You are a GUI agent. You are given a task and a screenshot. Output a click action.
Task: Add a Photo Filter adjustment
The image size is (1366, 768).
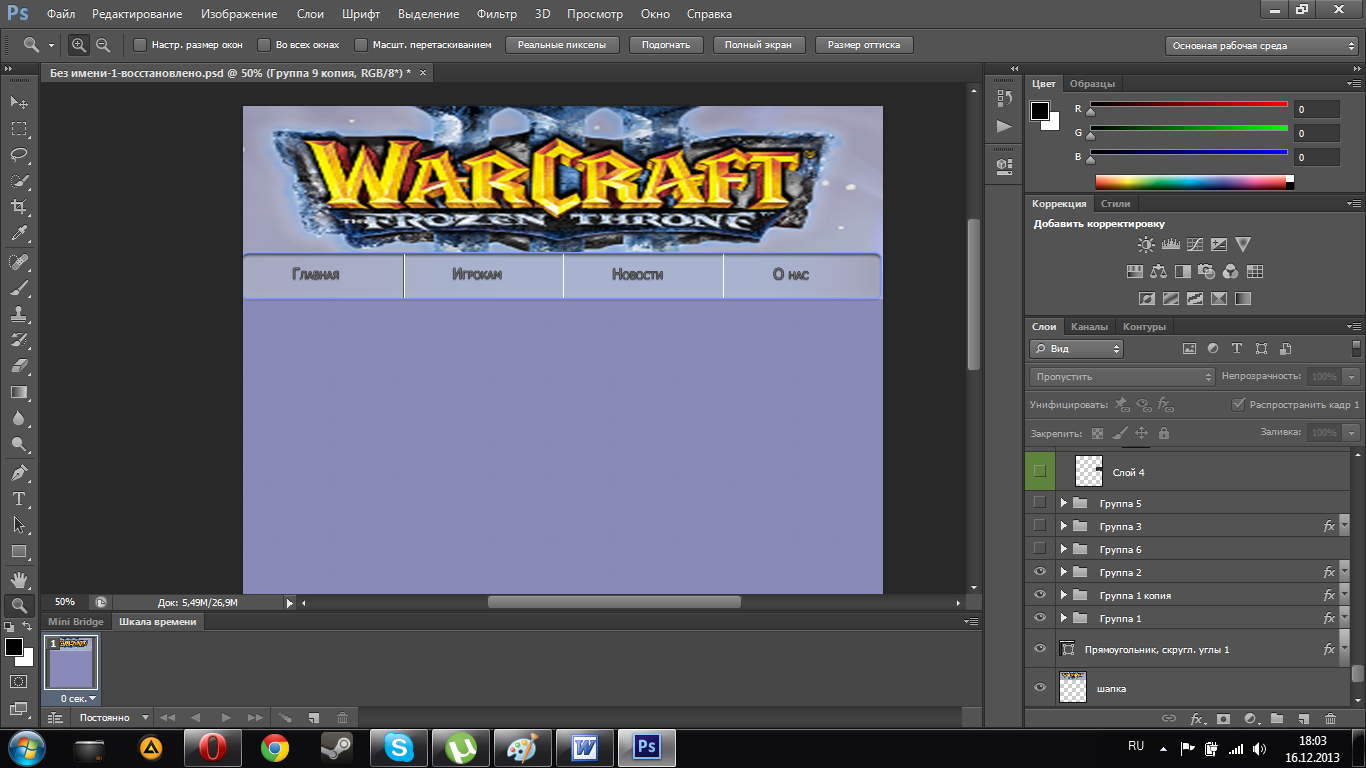point(1206,271)
